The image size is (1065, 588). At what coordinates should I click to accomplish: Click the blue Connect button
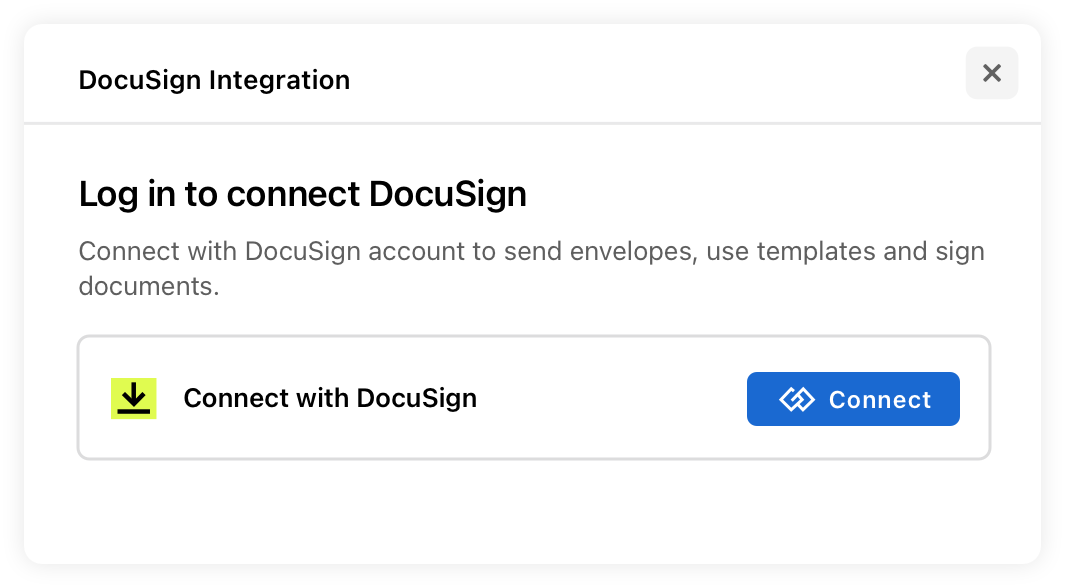coord(853,399)
